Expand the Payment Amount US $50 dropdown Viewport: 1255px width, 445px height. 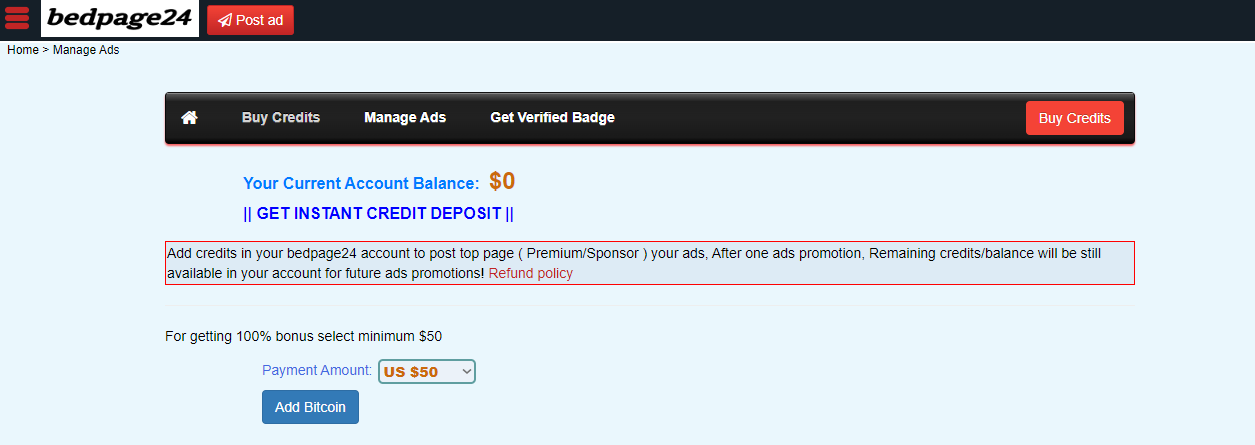coord(427,372)
